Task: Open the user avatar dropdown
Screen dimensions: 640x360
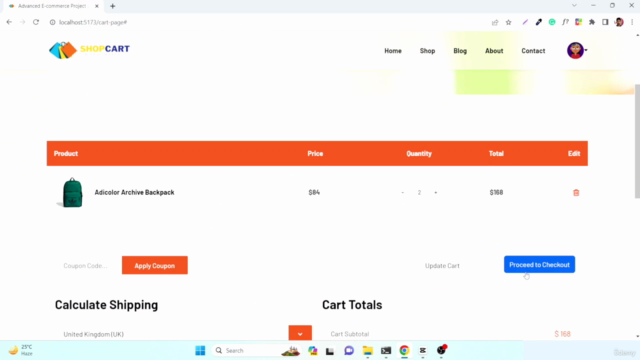Action: pyautogui.click(x=577, y=51)
